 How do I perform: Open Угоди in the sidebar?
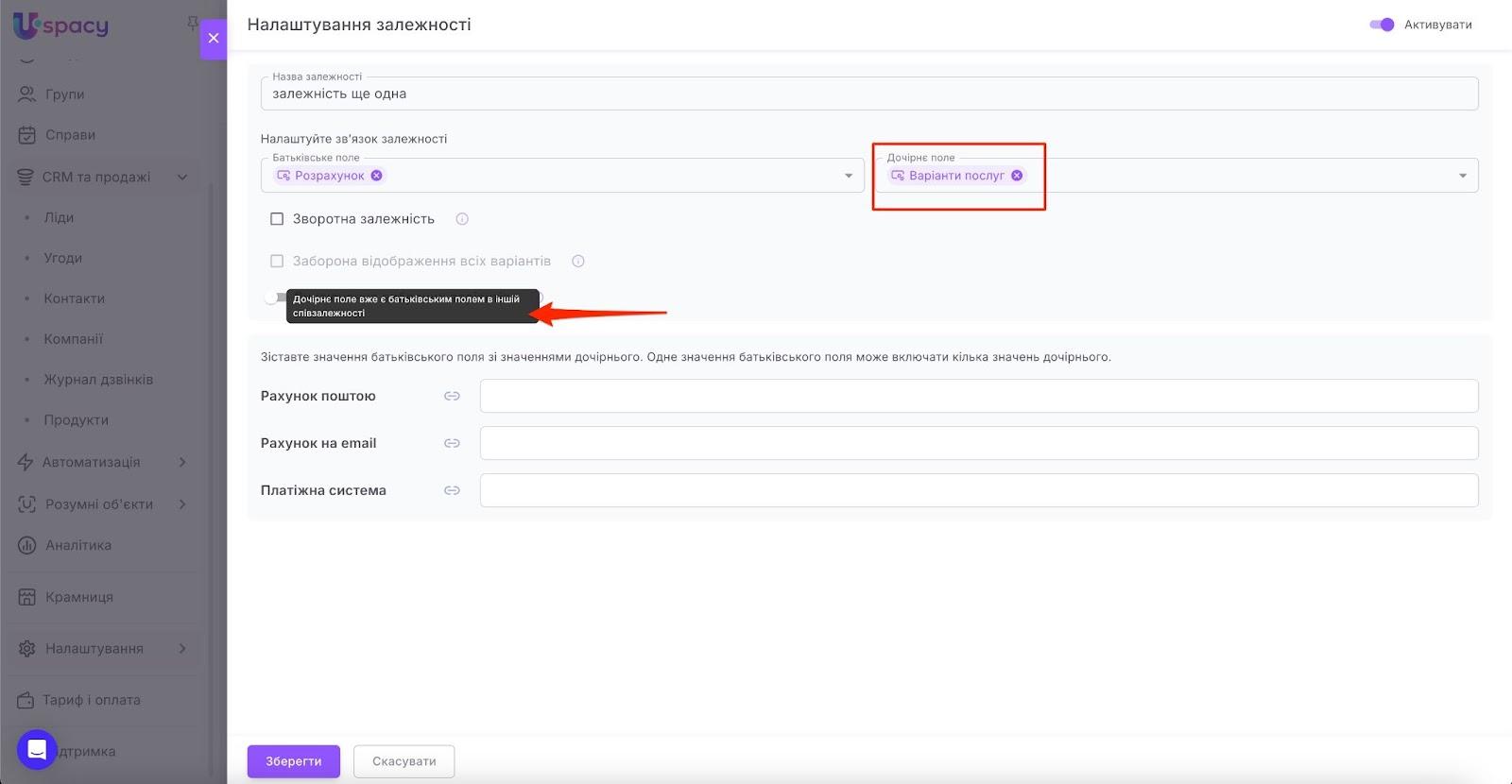(x=63, y=258)
